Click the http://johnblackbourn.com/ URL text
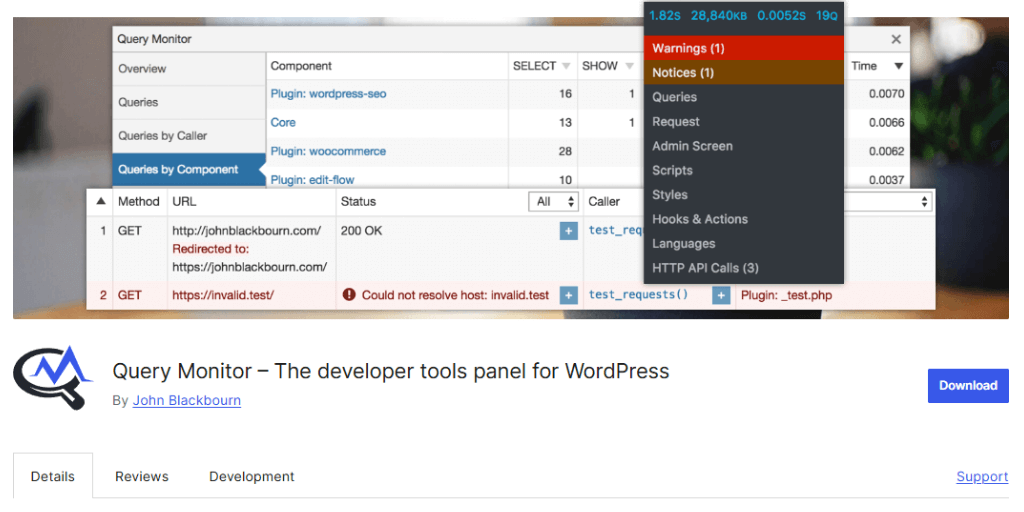The width and height of the screenshot is (1024, 512). [x=247, y=231]
